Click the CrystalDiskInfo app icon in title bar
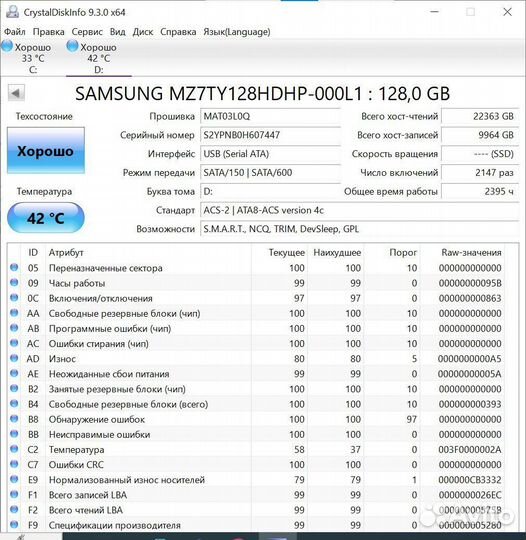 [12, 12]
